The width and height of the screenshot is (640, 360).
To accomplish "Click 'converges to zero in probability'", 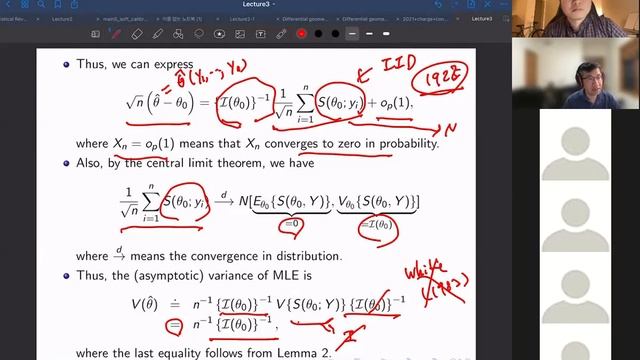I will [351, 144].
